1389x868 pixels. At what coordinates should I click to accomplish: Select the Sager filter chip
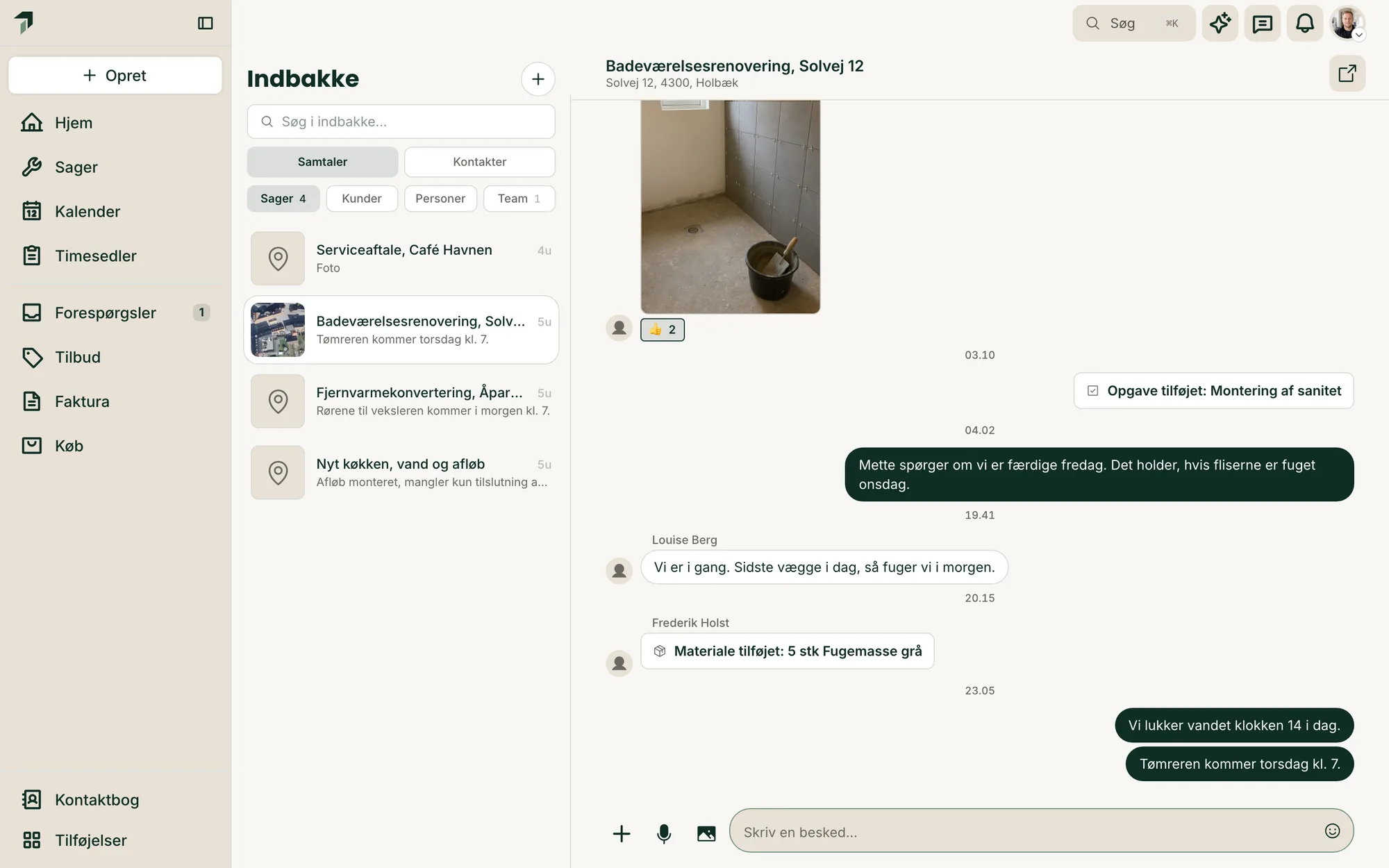click(x=283, y=199)
